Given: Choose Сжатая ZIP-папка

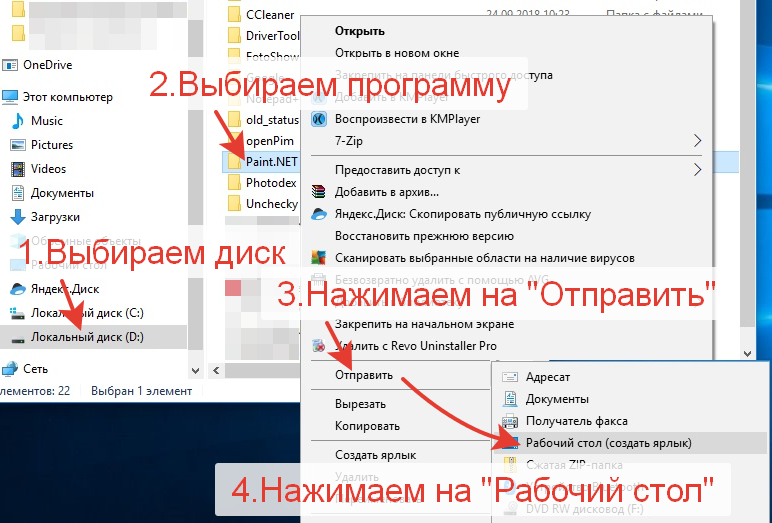Looking at the screenshot, I should tap(574, 465).
